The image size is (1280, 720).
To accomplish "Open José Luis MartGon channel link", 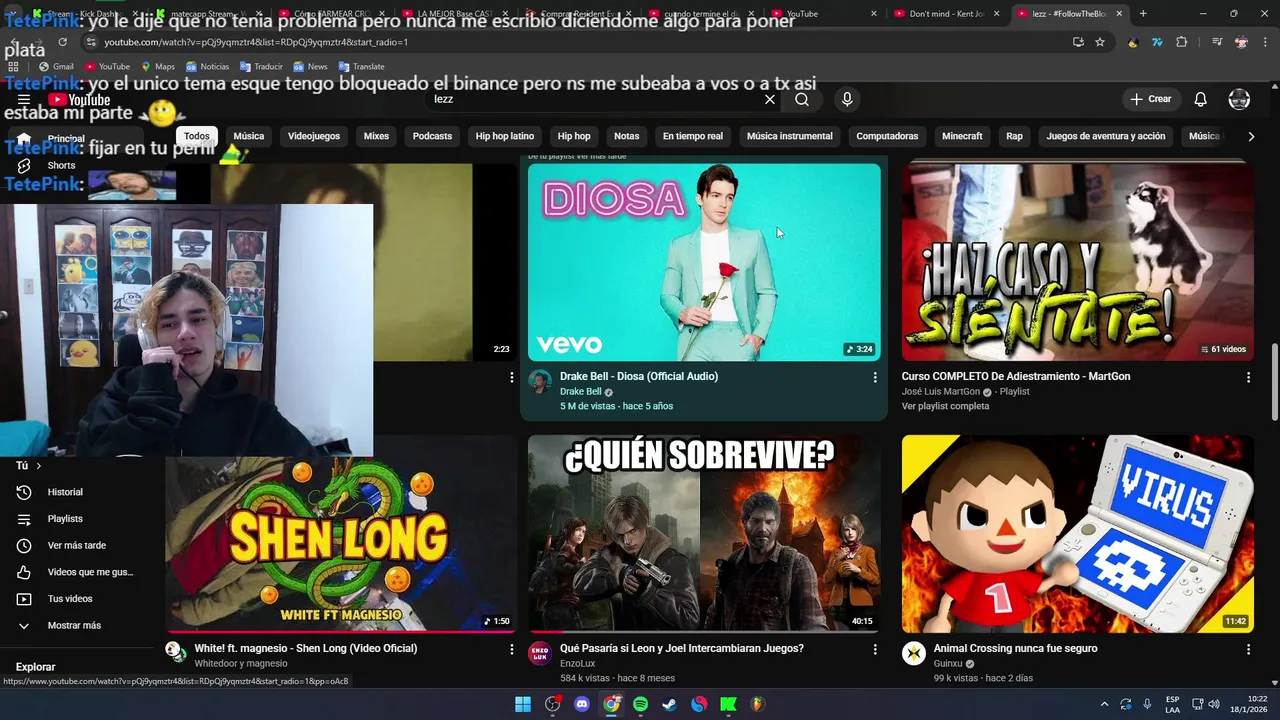I will tap(941, 392).
